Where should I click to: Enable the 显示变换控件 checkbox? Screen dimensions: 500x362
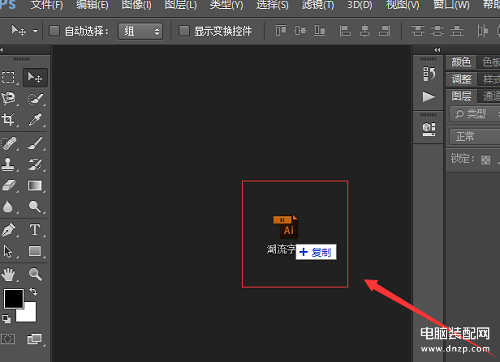click(184, 31)
